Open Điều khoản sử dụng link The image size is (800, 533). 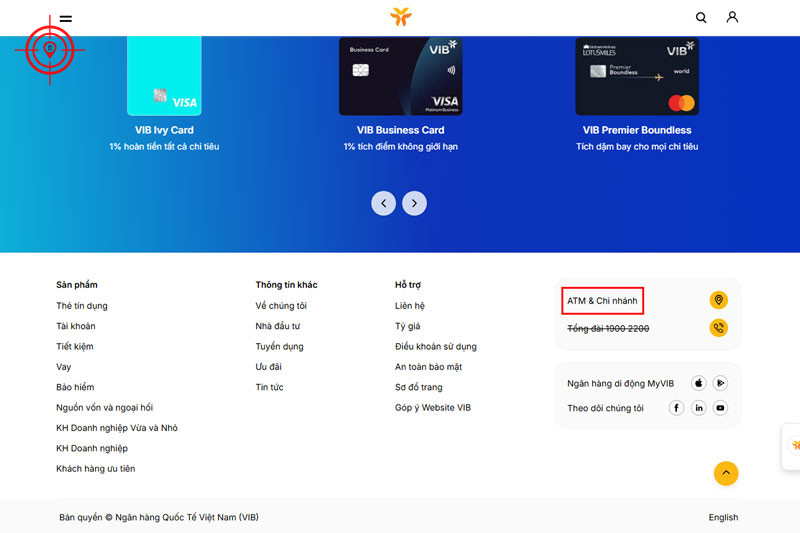tap(436, 346)
